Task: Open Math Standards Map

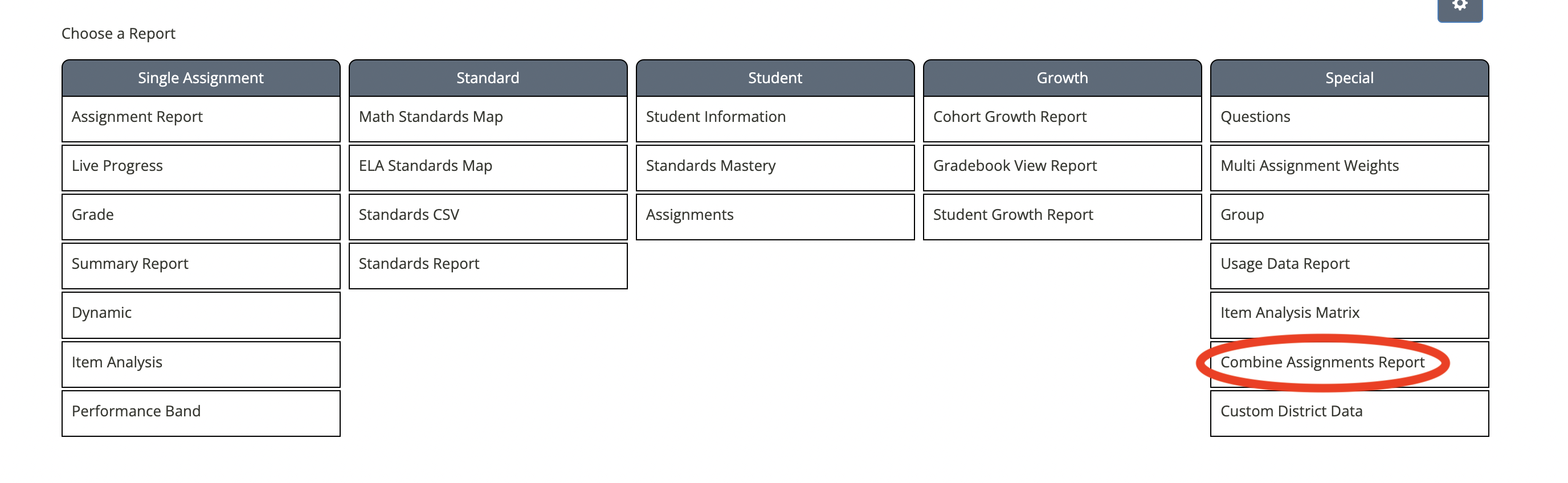Action: (x=488, y=118)
